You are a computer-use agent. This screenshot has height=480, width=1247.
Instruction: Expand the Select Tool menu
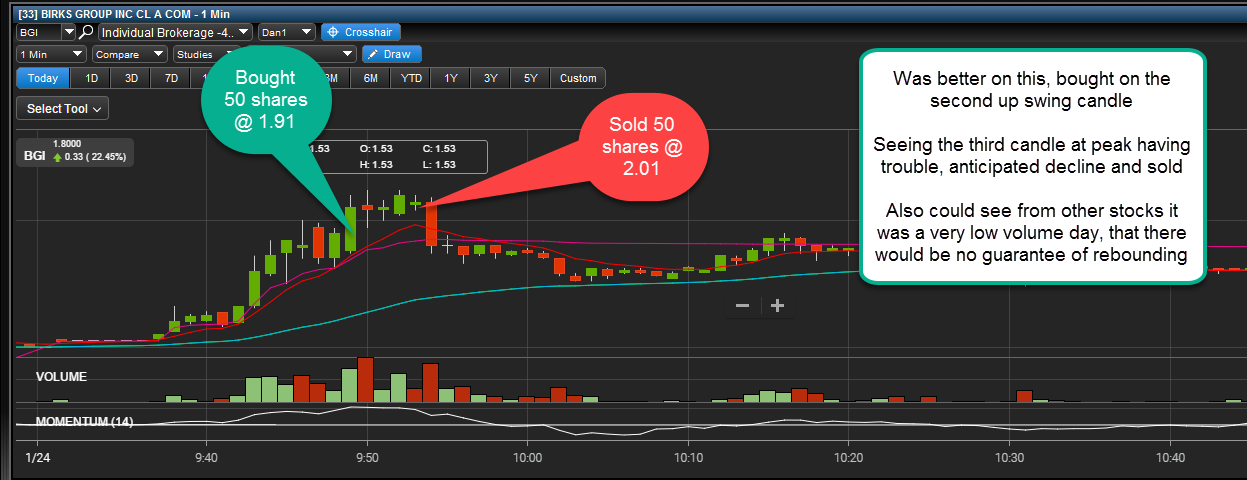point(62,108)
